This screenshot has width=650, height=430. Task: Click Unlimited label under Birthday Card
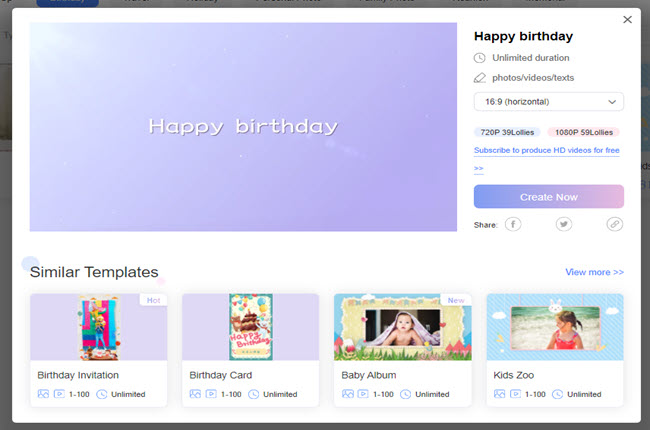point(280,394)
